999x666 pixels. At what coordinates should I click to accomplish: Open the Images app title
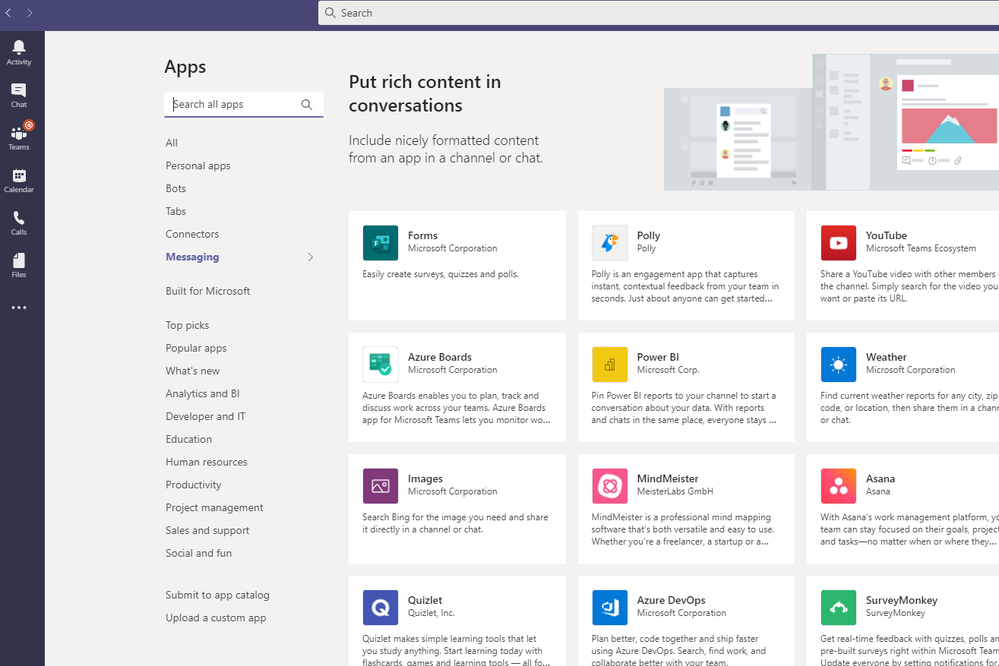pos(425,479)
